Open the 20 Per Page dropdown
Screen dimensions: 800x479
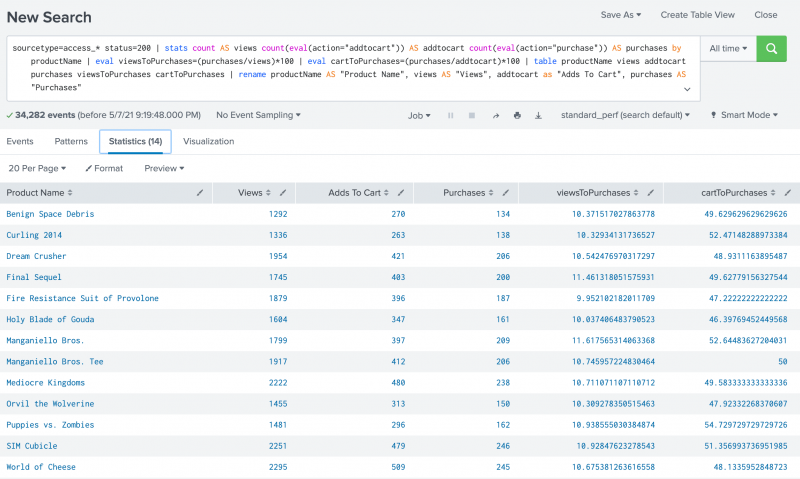click(x=37, y=168)
